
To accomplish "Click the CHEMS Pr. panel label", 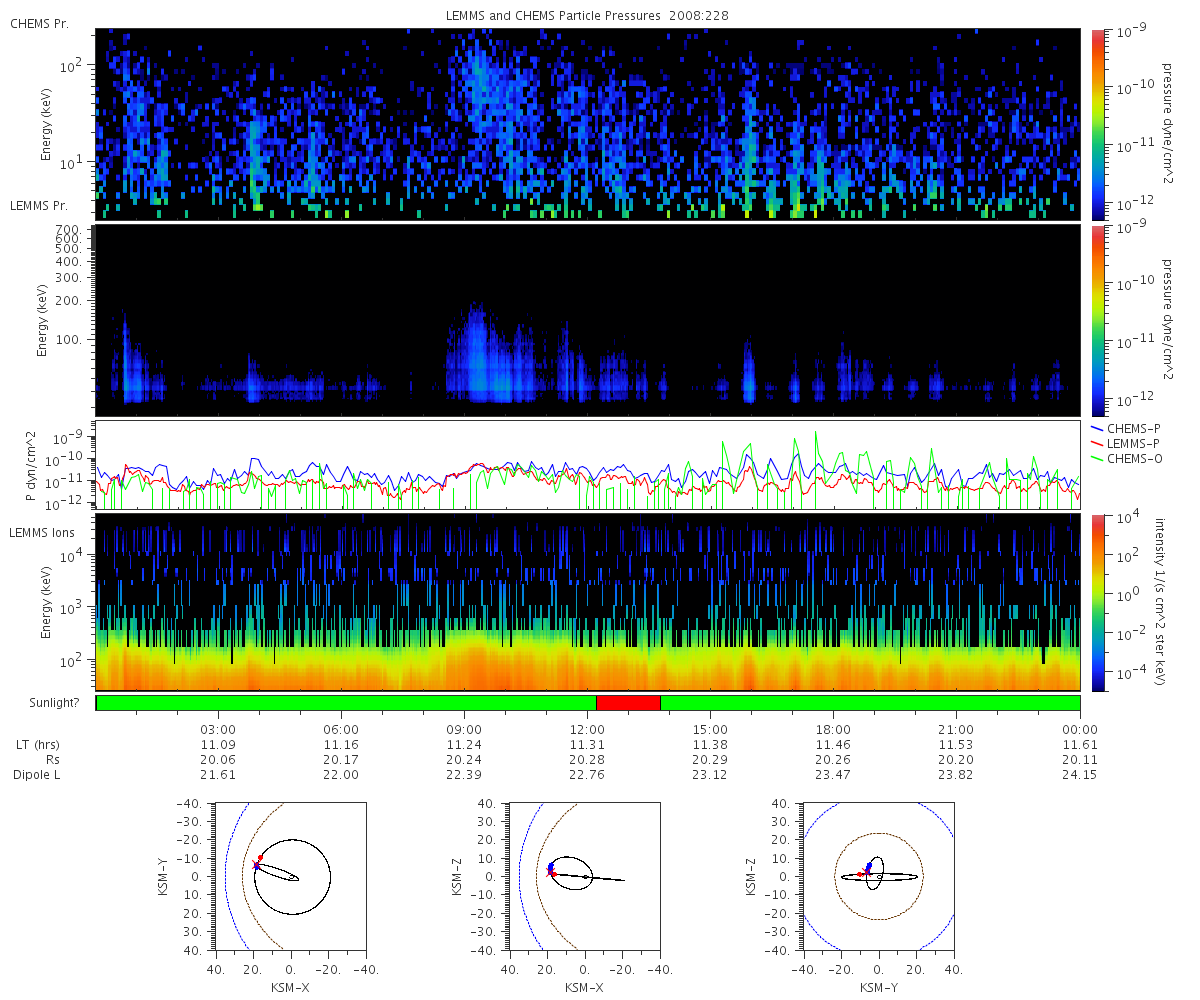I will pos(39,24).
